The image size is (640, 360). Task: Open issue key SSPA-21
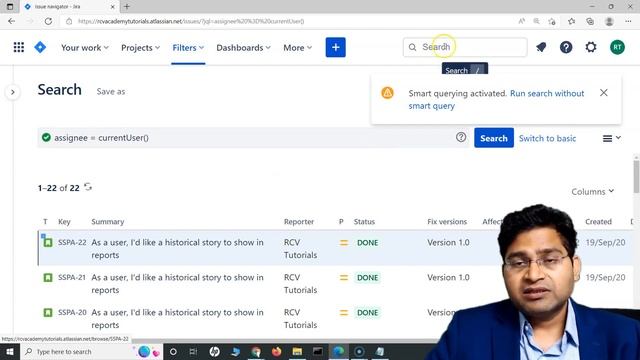pos(72,278)
